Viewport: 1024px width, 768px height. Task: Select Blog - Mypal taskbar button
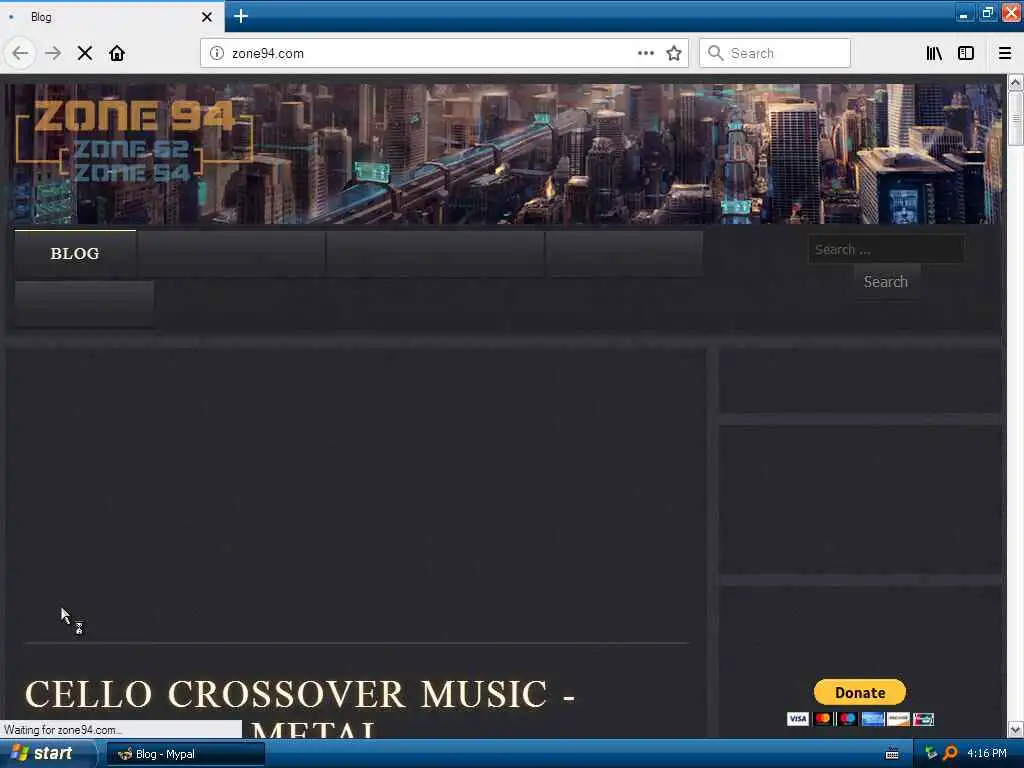[x=185, y=754]
